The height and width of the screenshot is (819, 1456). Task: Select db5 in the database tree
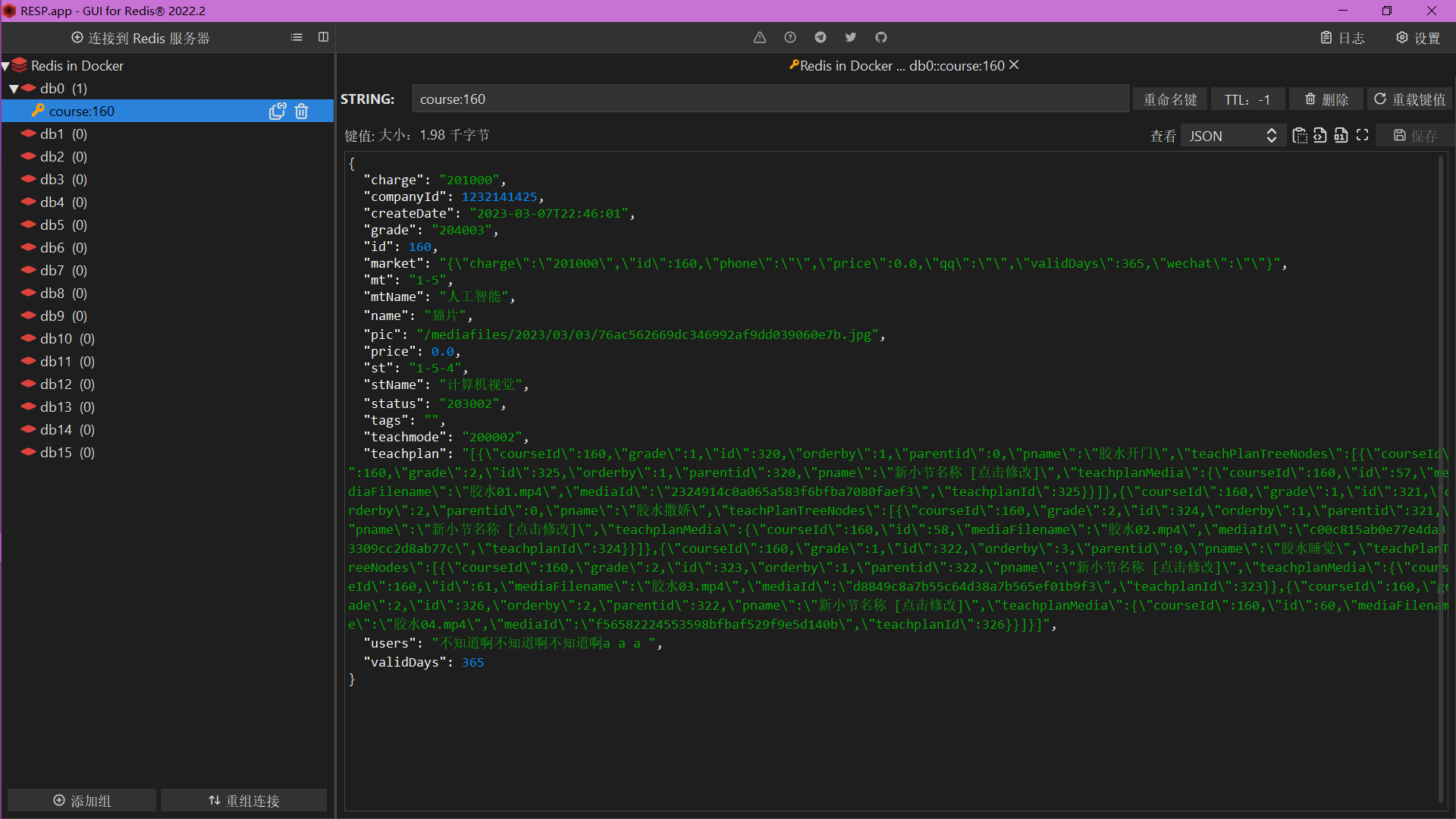pos(53,225)
